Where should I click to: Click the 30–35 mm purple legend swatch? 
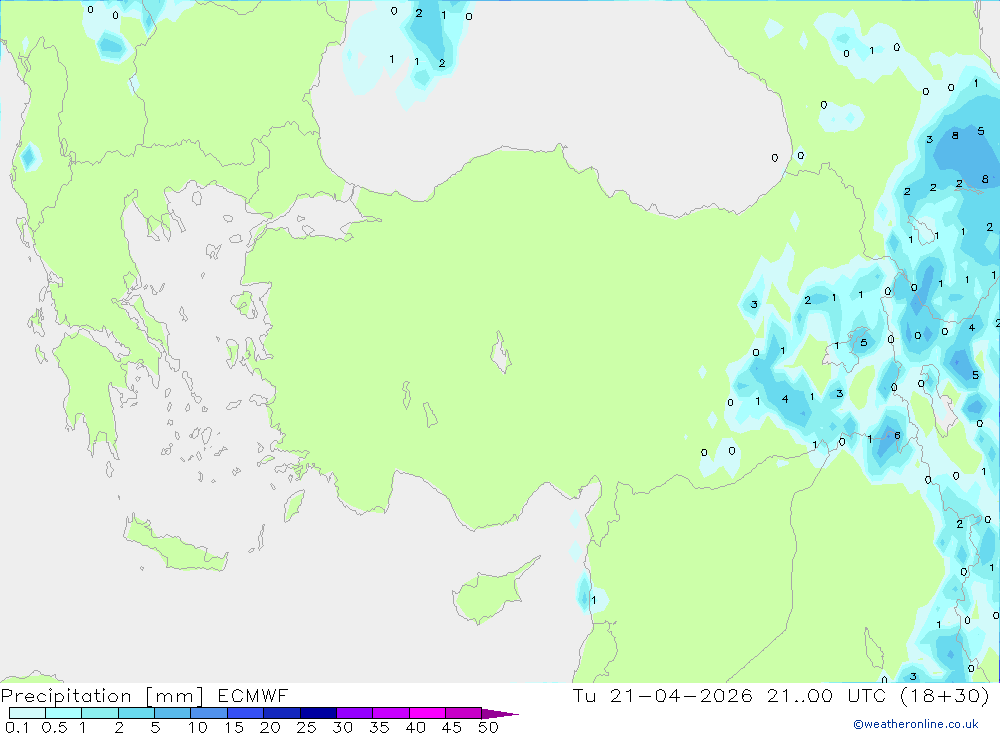click(x=355, y=713)
